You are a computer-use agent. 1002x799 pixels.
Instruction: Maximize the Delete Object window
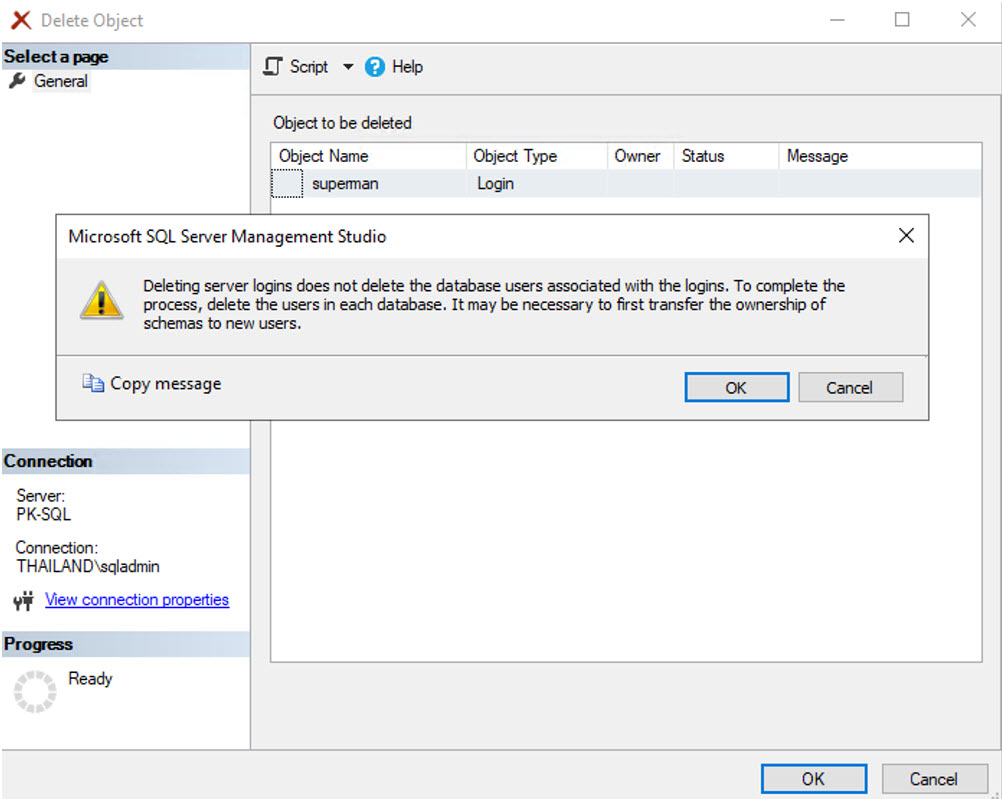pyautogui.click(x=902, y=20)
